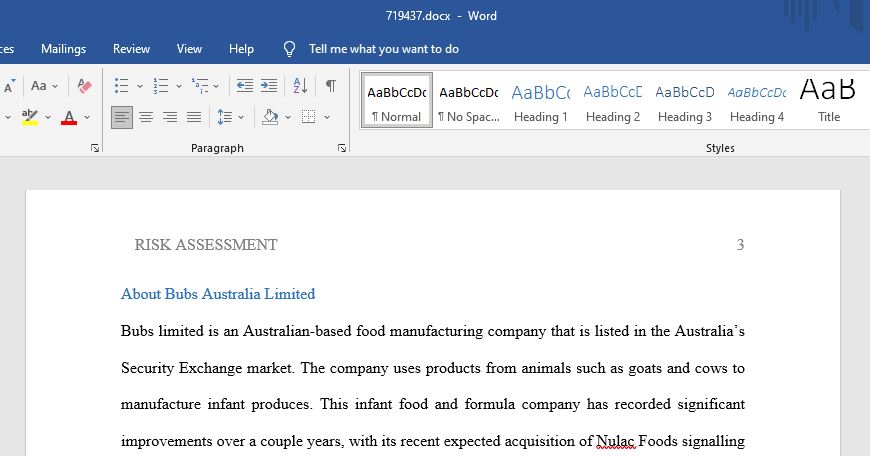Click the Tell me what you want to do box
870x456 pixels.
pyautogui.click(x=383, y=49)
